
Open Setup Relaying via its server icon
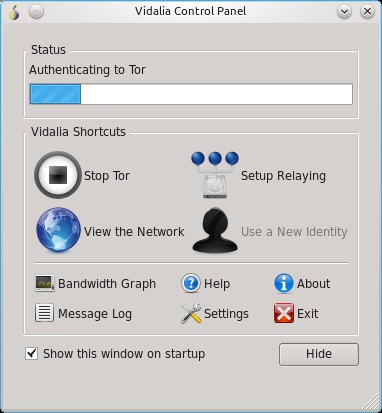point(215,175)
